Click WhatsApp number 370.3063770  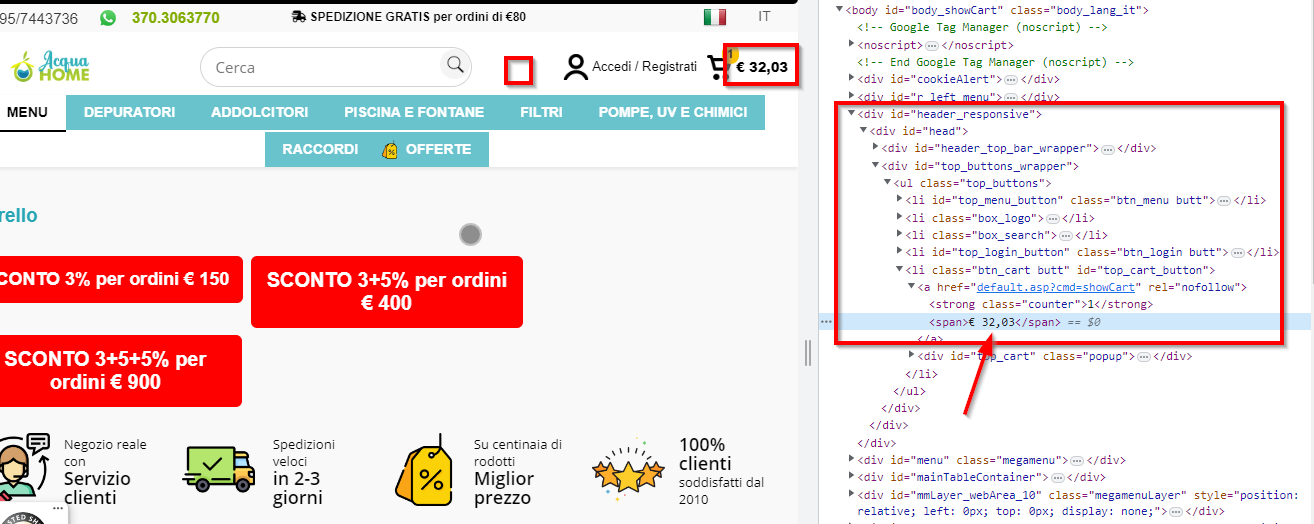pyautogui.click(x=176, y=17)
